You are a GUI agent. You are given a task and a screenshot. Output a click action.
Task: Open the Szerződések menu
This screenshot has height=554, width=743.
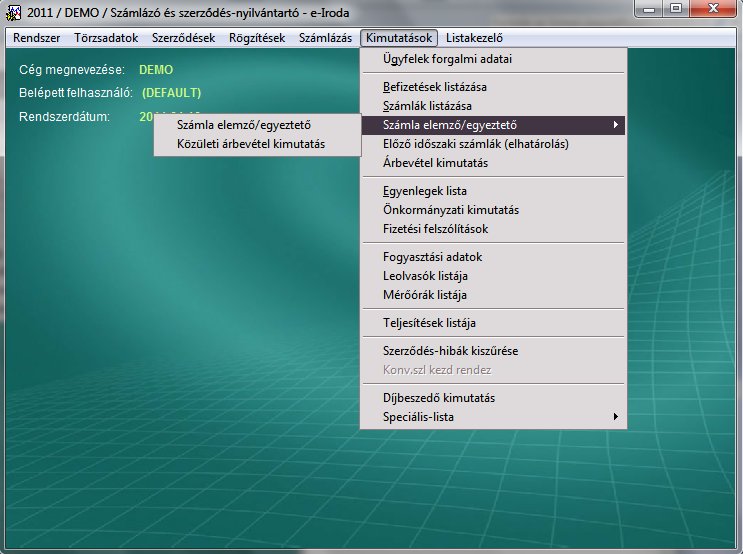pyautogui.click(x=183, y=38)
